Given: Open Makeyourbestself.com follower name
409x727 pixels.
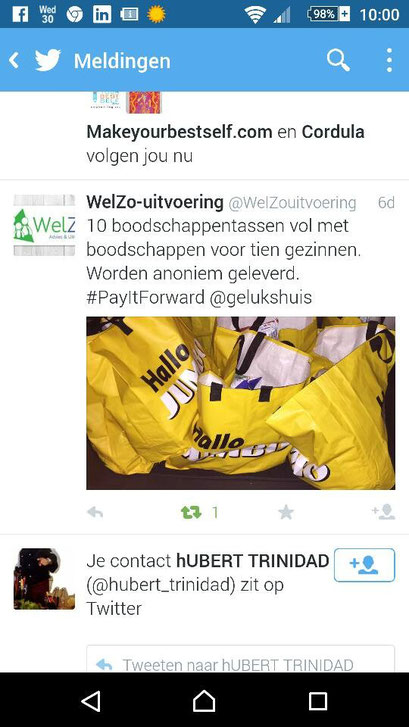Looking at the screenshot, I should (x=179, y=132).
